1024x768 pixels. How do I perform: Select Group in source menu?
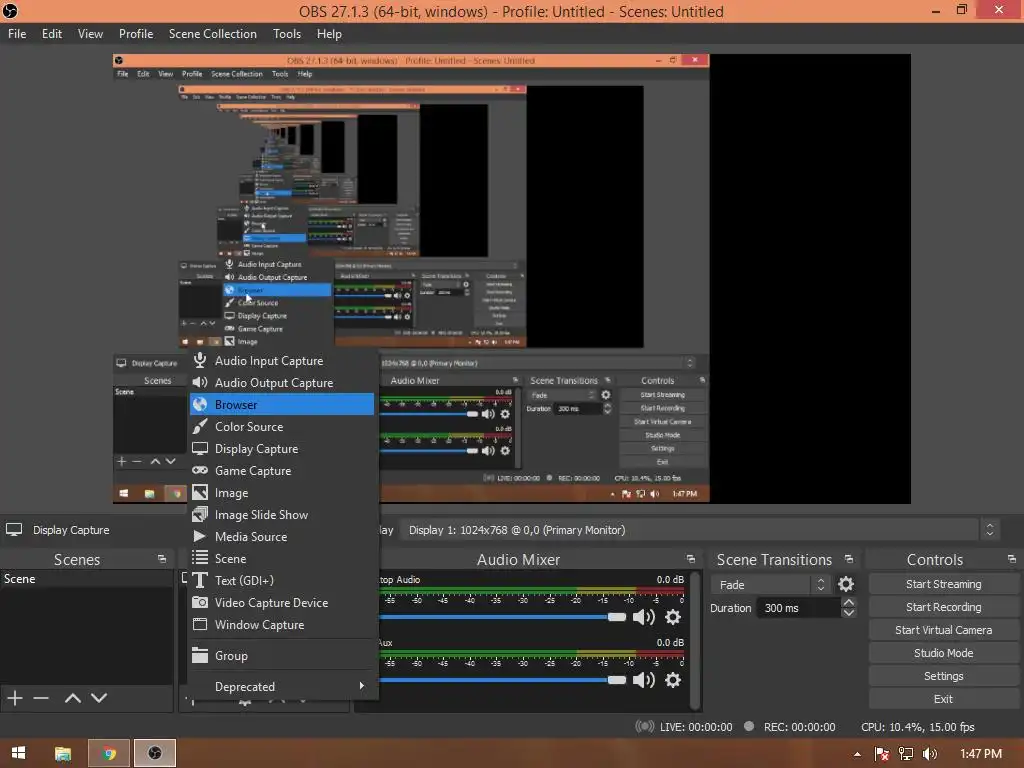pos(282,656)
